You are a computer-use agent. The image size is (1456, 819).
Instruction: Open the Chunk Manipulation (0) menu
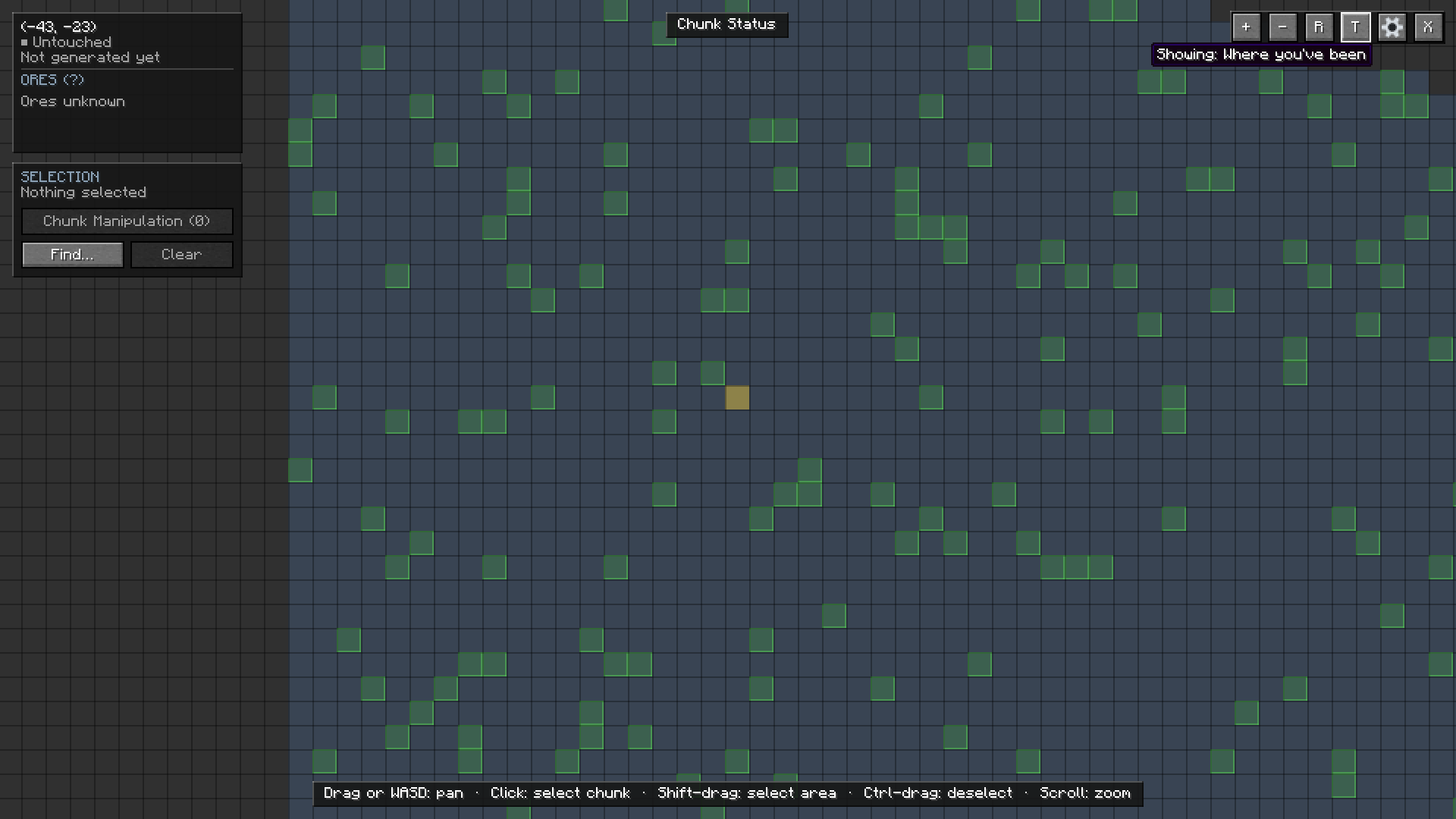(127, 221)
